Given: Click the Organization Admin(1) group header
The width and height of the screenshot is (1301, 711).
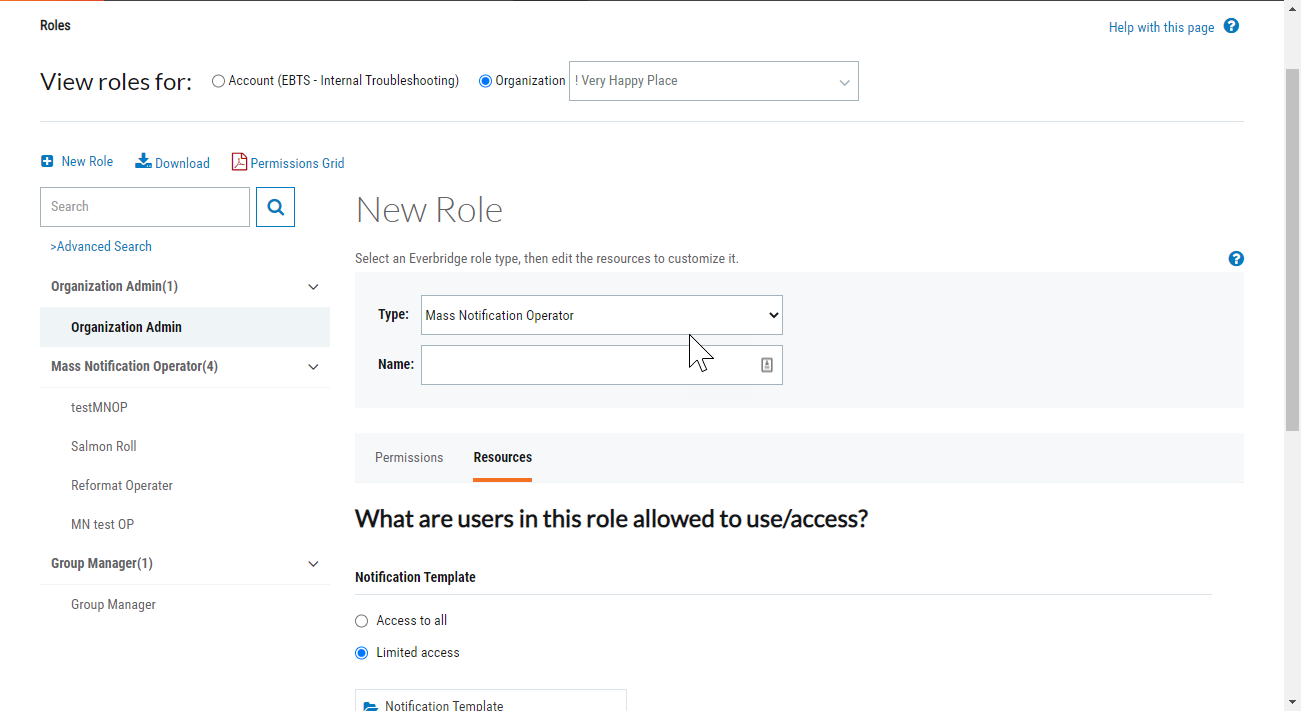Looking at the screenshot, I should (185, 286).
